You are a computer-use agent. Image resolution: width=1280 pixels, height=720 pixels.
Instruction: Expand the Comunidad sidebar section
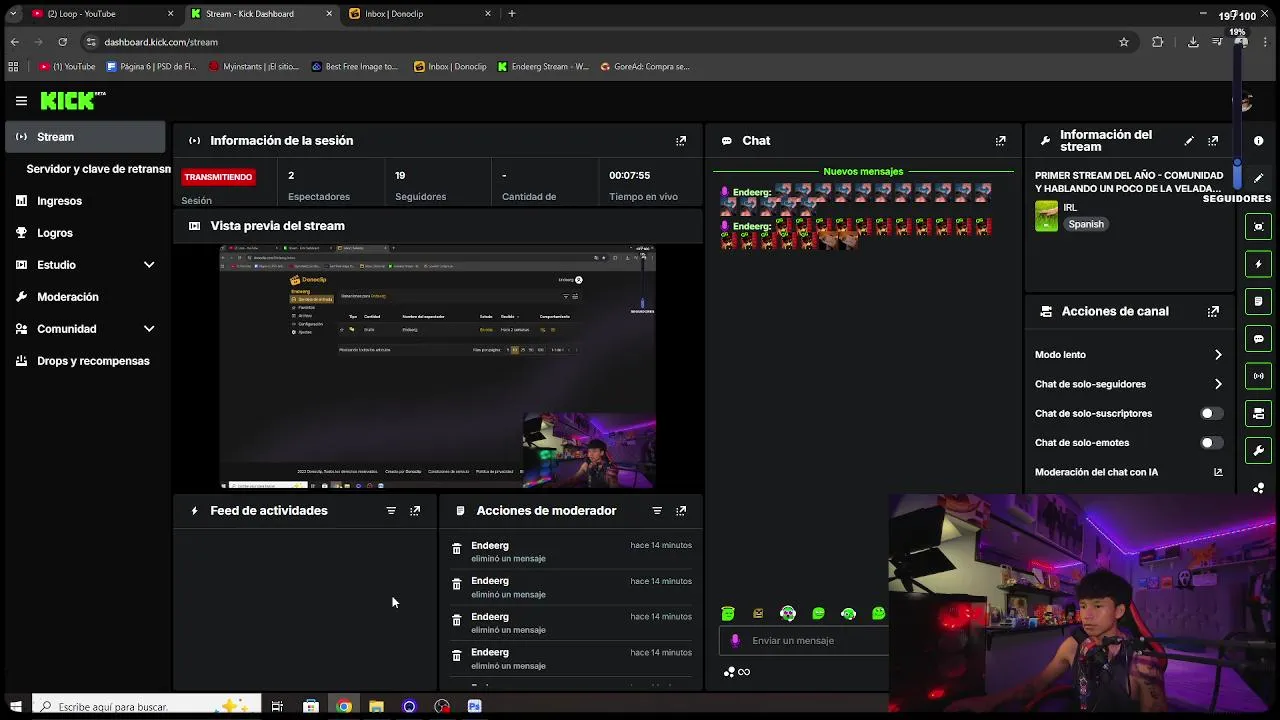coord(149,329)
